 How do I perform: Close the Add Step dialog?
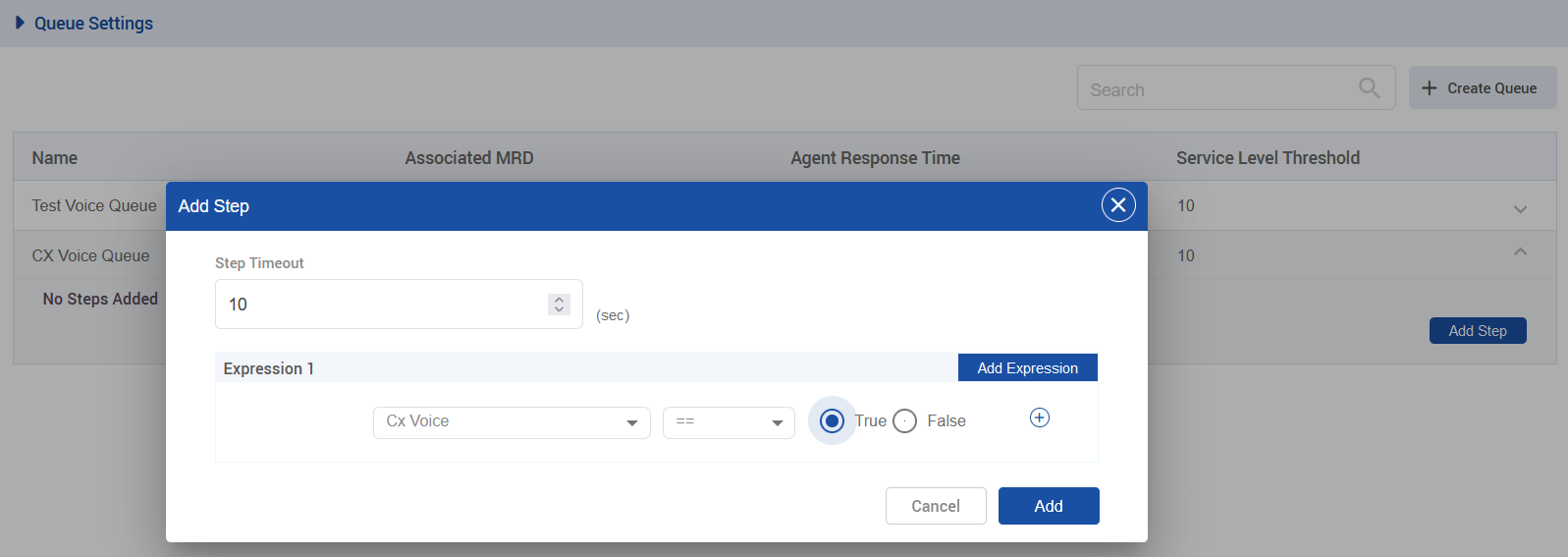(x=1117, y=205)
